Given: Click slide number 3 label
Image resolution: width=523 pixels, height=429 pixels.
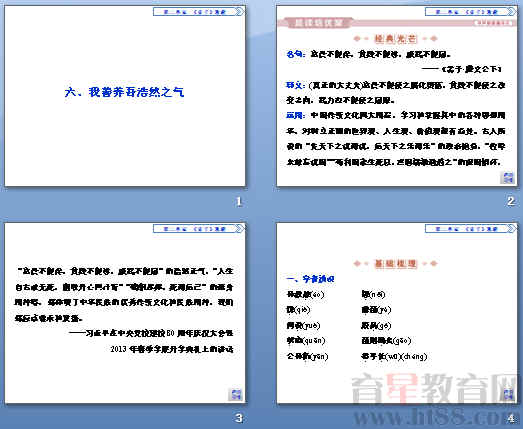Looking at the screenshot, I should pyautogui.click(x=238, y=418).
